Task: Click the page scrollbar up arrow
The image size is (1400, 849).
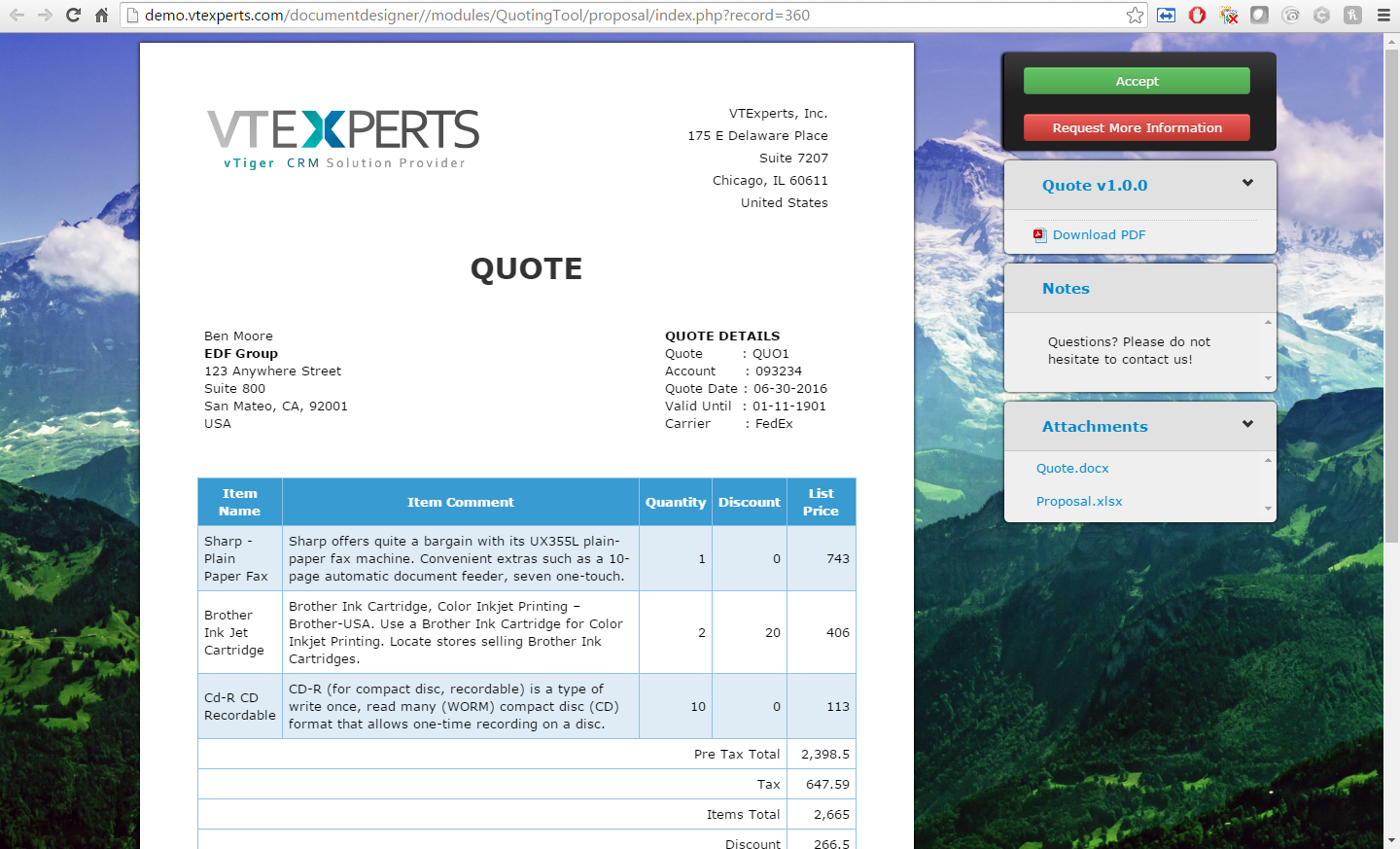Action: [1391, 41]
